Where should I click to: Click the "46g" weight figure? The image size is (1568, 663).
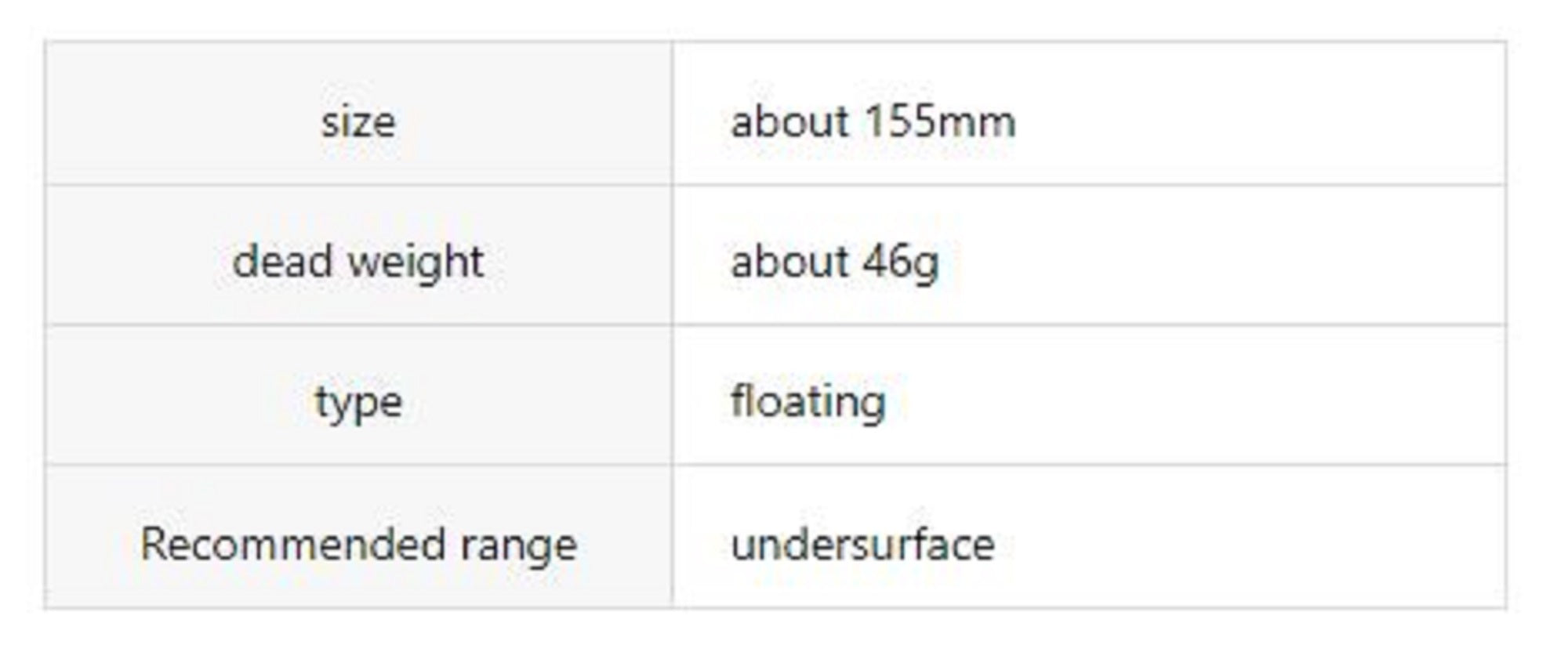pyautogui.click(x=900, y=262)
